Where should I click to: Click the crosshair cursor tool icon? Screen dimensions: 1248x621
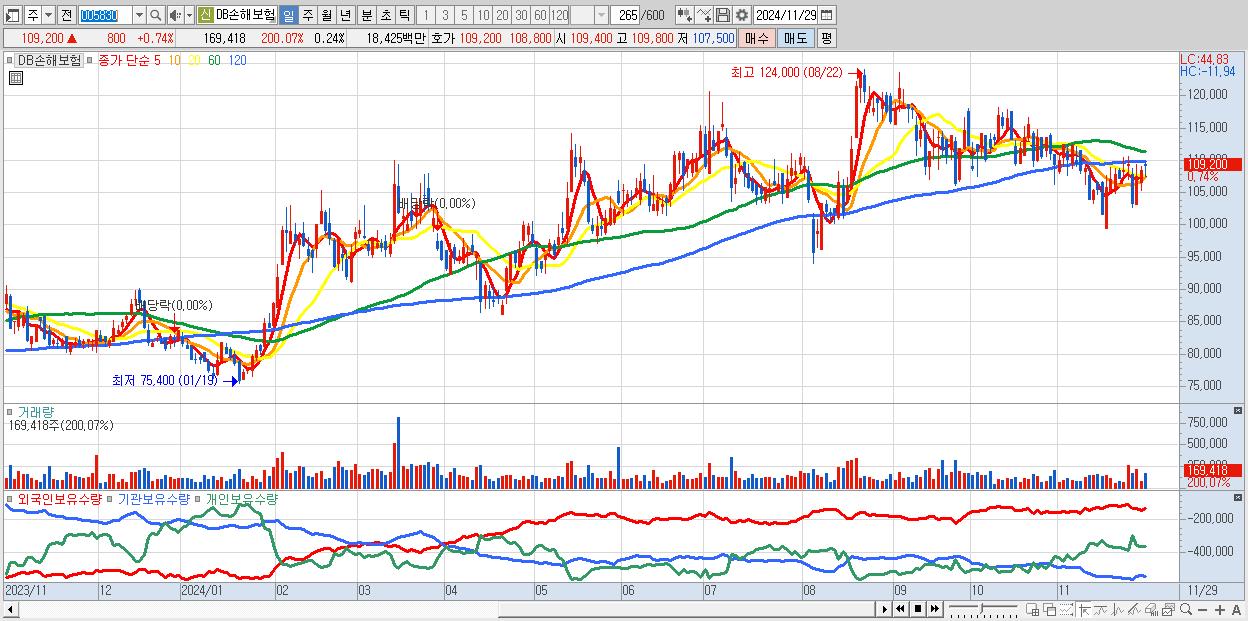(1084, 609)
